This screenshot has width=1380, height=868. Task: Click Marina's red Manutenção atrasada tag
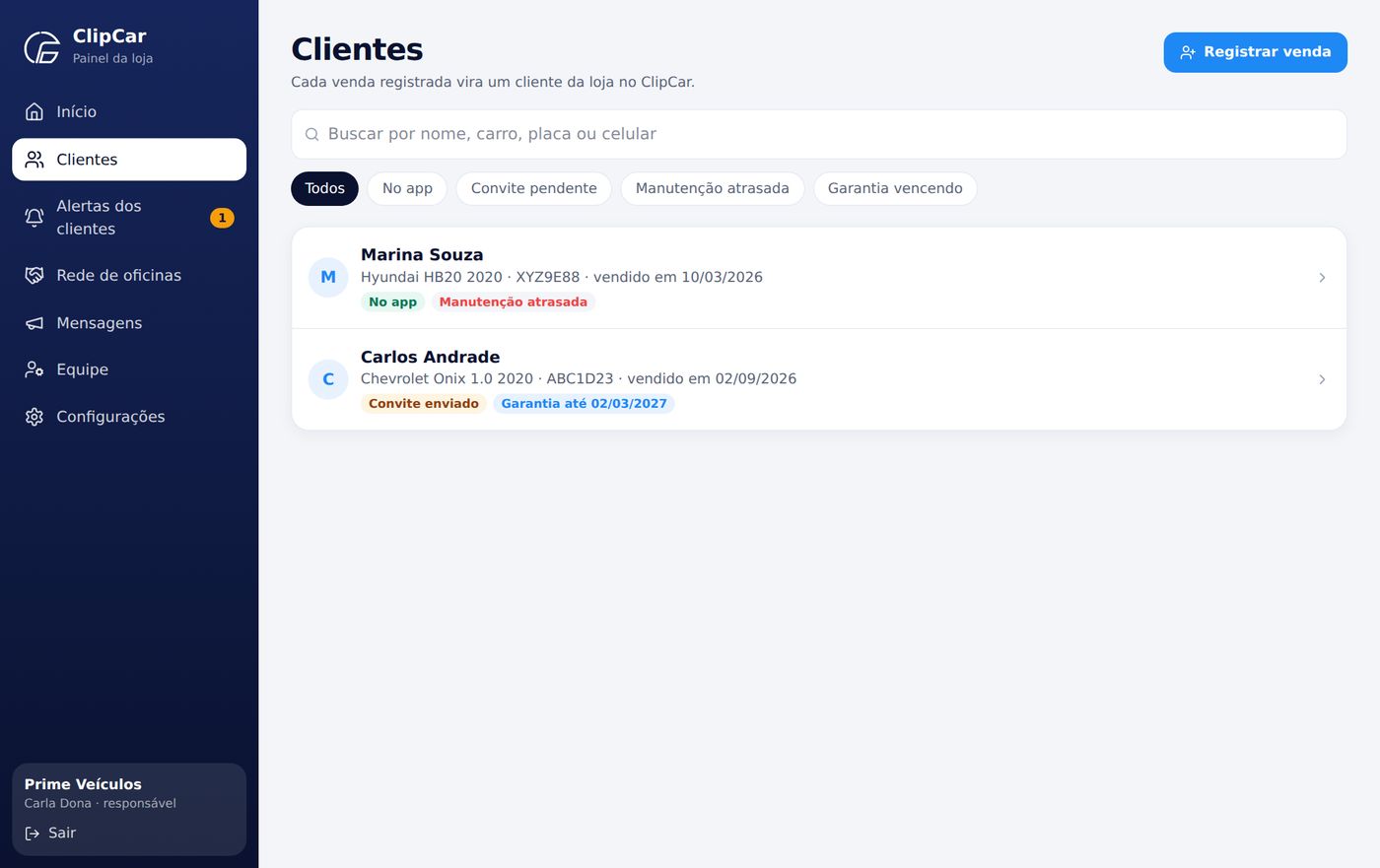click(513, 302)
